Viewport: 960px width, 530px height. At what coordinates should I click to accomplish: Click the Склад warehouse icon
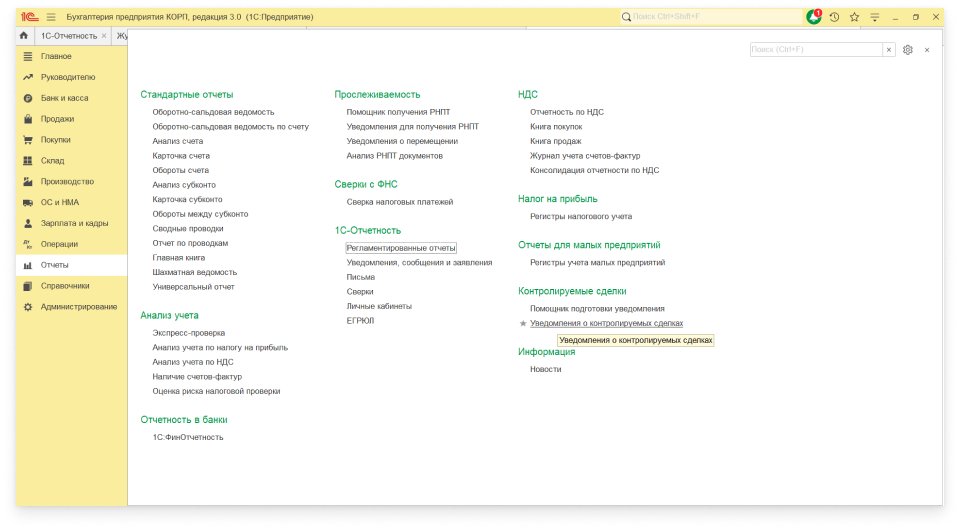[x=28, y=160]
